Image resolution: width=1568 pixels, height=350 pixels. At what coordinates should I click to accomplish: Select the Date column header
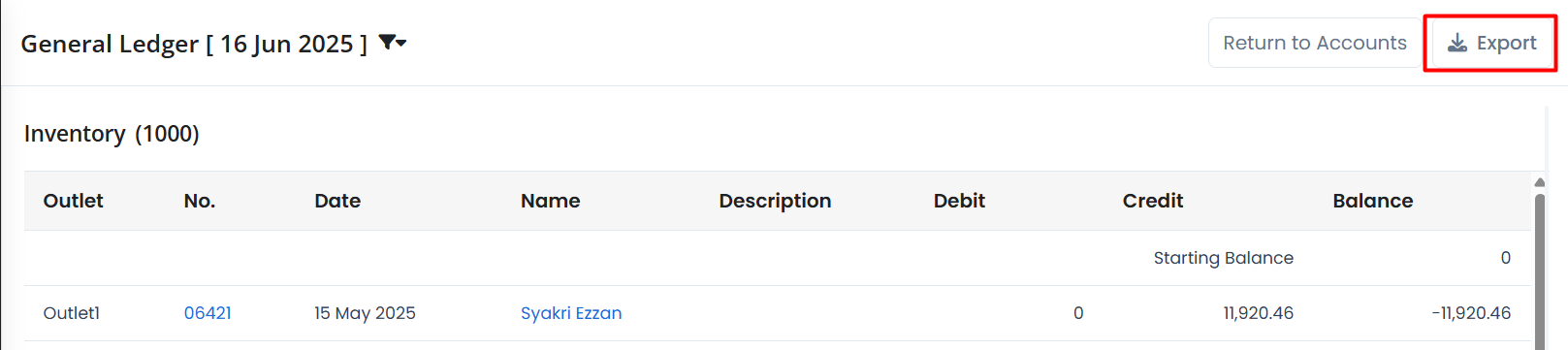click(337, 201)
